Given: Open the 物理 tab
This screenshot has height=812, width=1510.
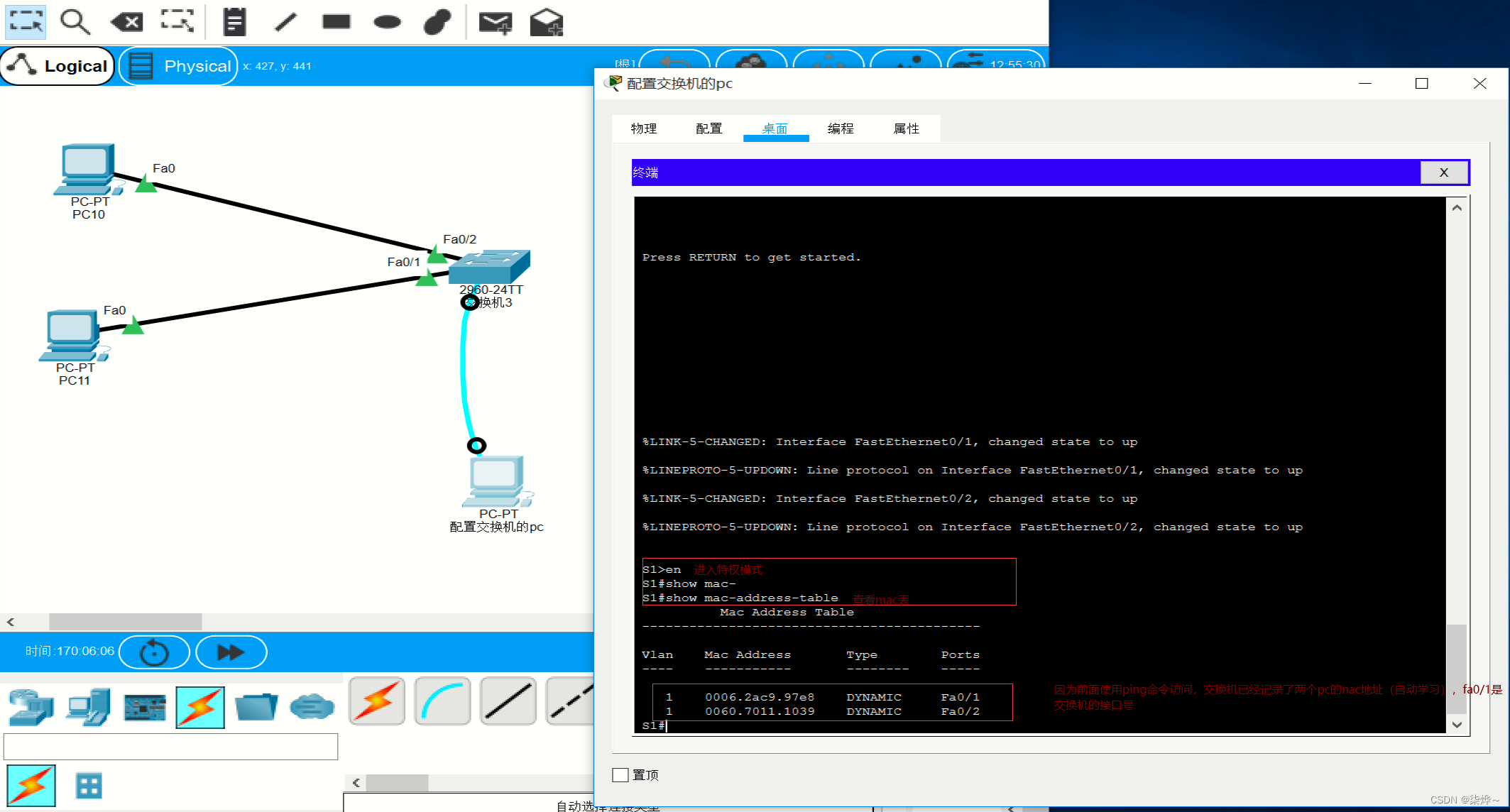Looking at the screenshot, I should pyautogui.click(x=643, y=128).
